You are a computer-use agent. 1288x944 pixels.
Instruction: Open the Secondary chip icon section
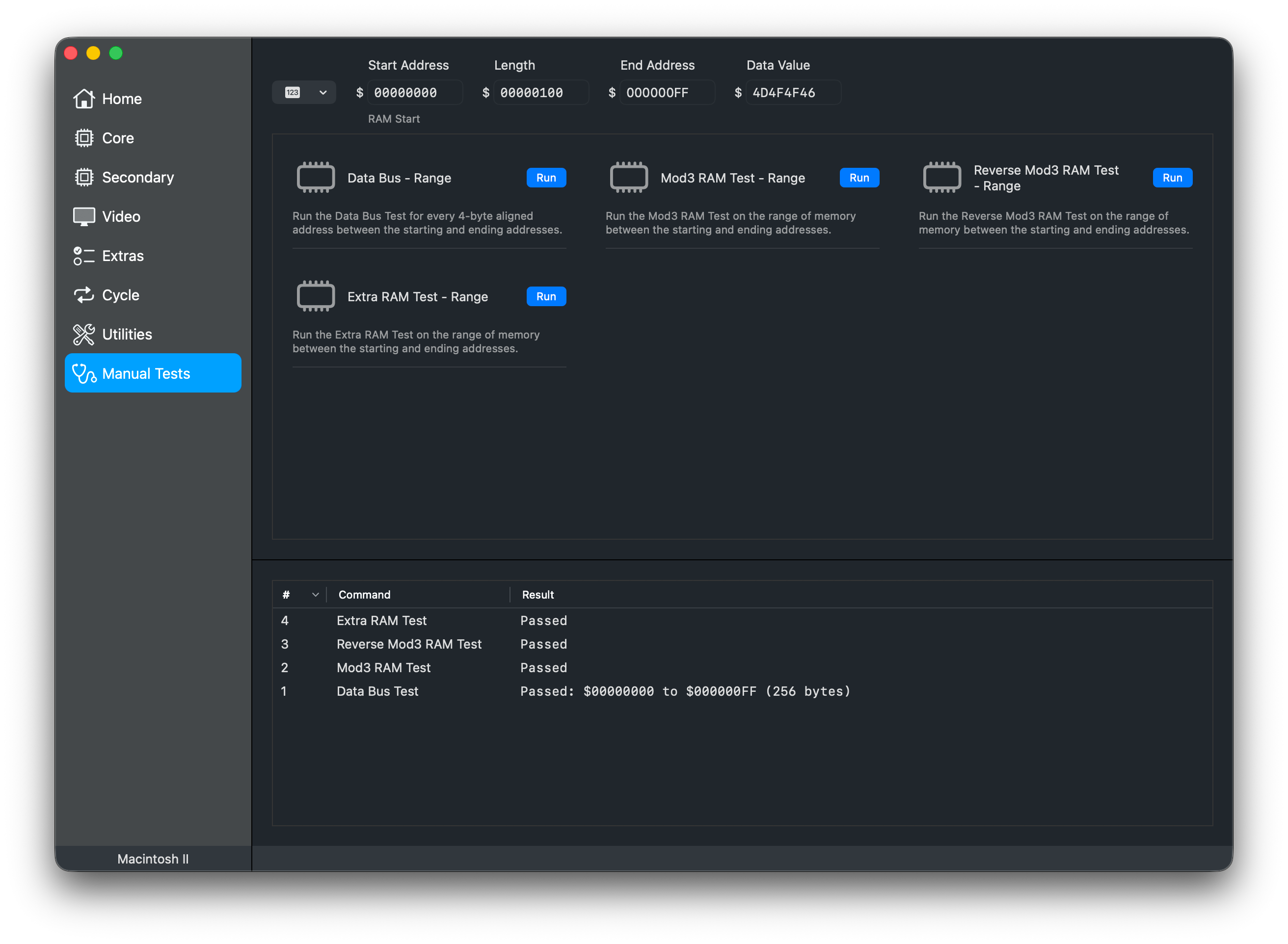83,177
